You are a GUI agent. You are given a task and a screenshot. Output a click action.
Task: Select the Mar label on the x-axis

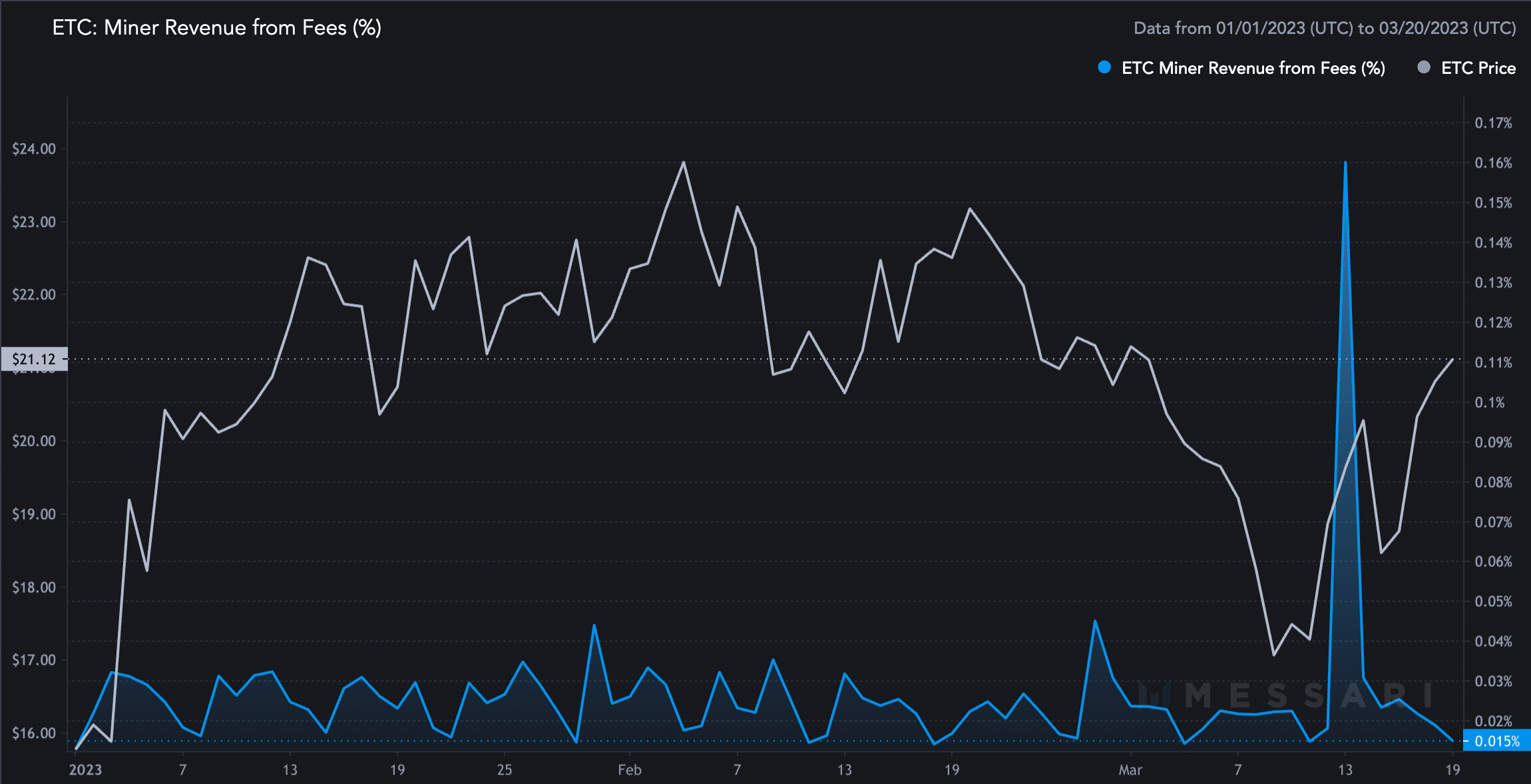point(1131,770)
